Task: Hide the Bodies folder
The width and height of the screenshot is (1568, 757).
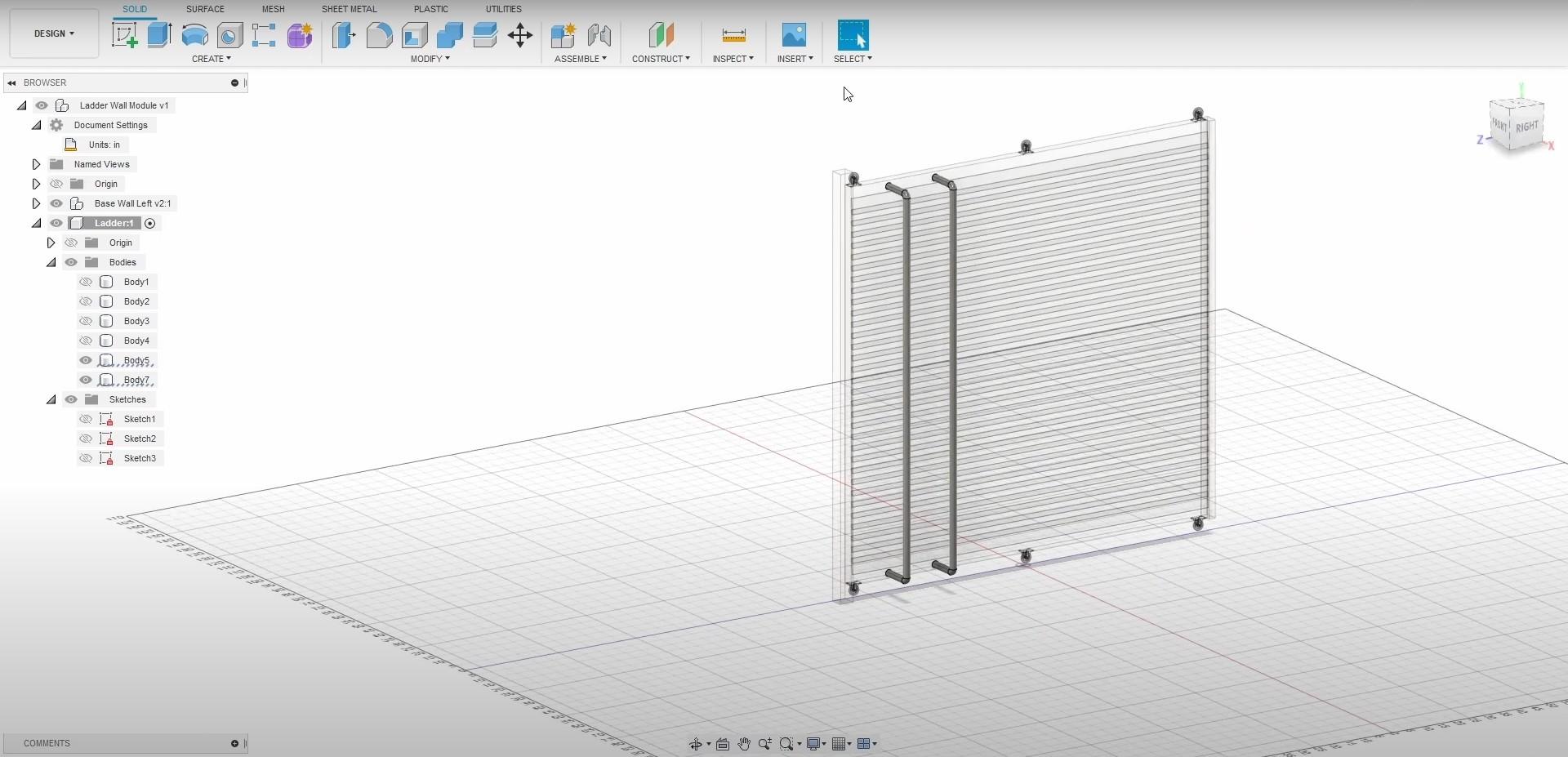Action: [x=71, y=262]
